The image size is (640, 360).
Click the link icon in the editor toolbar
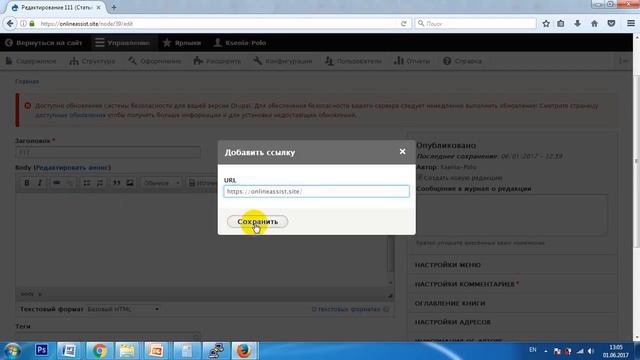coord(57,182)
